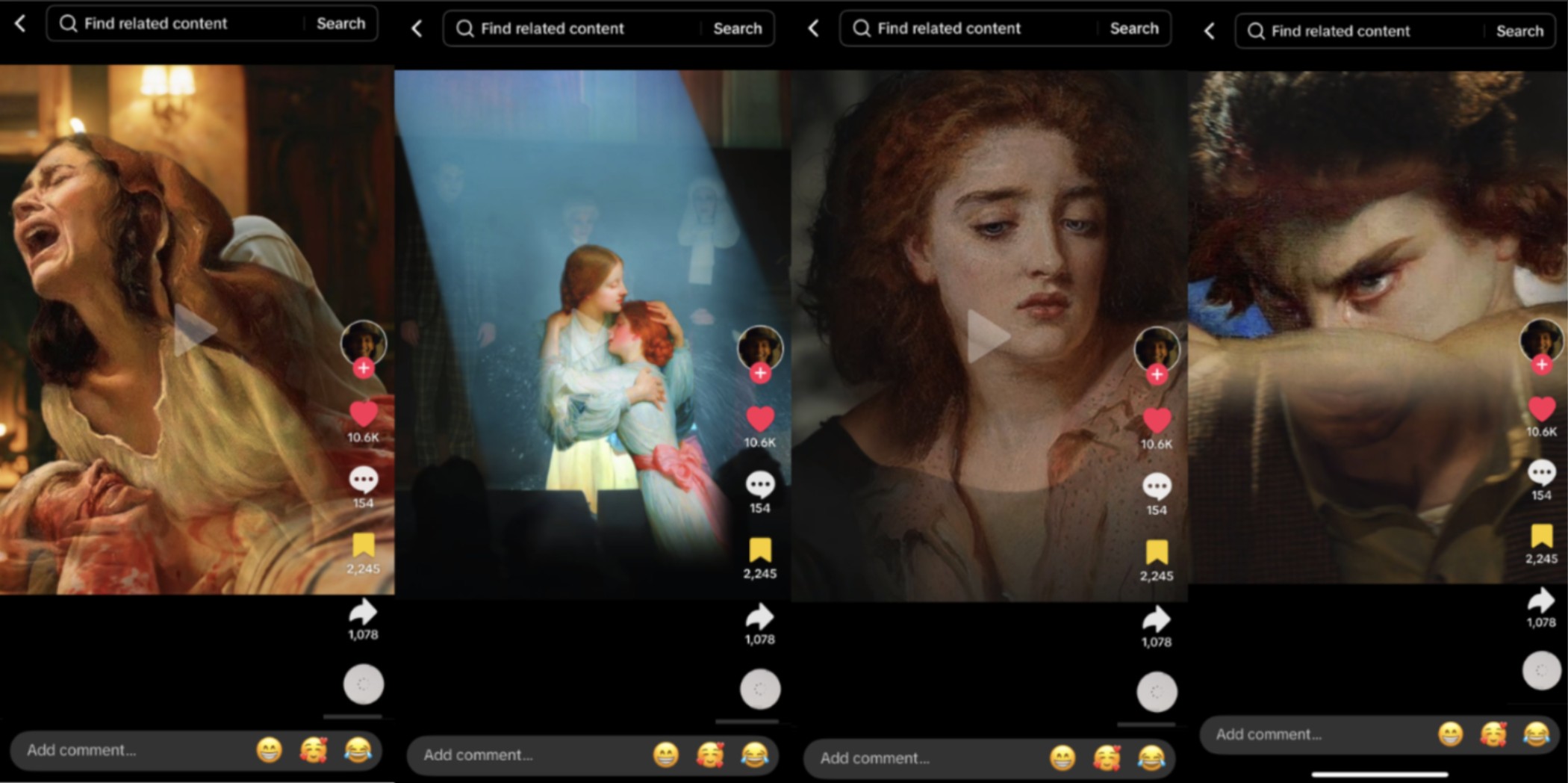Screen dimensions: 1568x783
Task: Go back from the embracing girls video
Action: click(x=417, y=29)
